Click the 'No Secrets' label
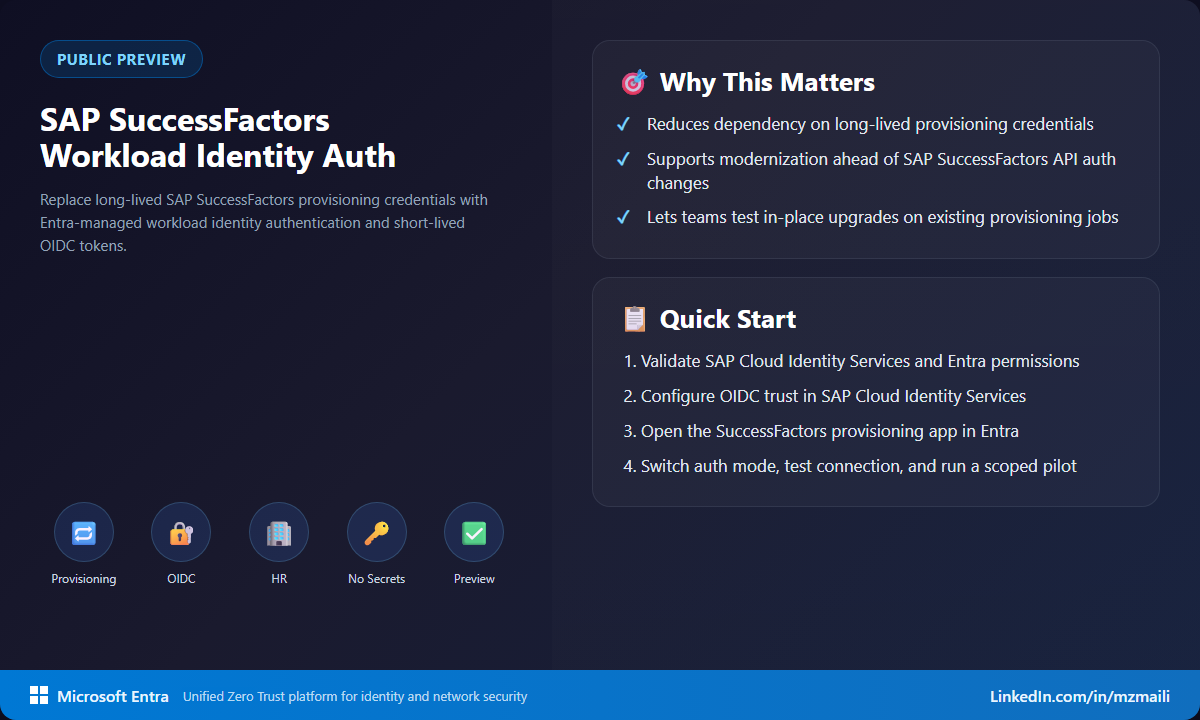This screenshot has height=720, width=1200. pos(377,579)
